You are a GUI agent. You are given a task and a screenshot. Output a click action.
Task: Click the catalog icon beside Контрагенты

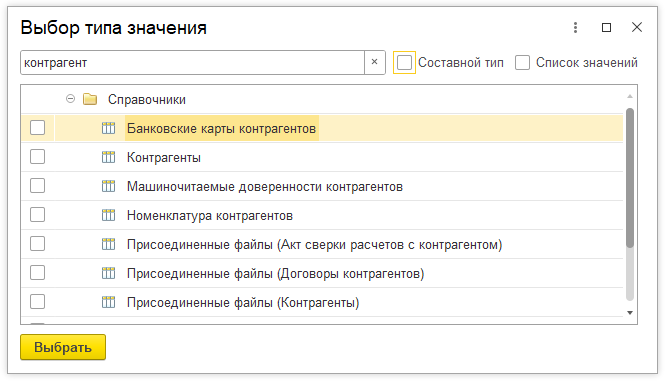click(109, 157)
